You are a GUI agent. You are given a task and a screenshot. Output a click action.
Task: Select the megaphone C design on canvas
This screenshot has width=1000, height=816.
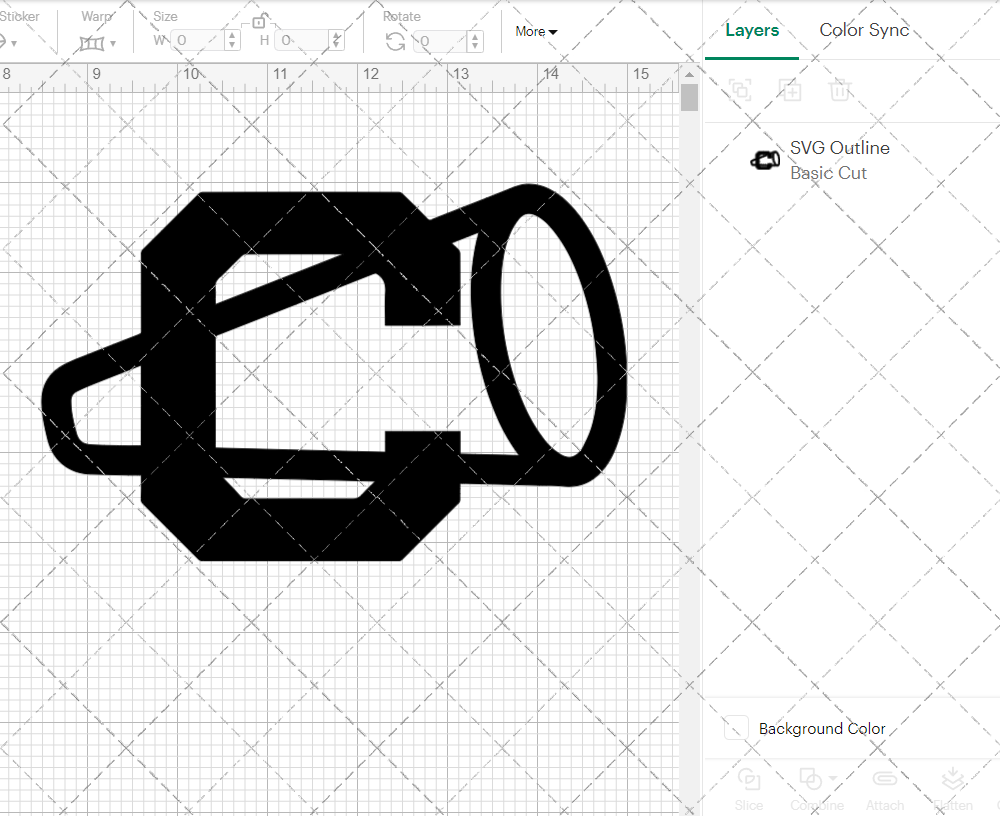[x=180, y=400]
